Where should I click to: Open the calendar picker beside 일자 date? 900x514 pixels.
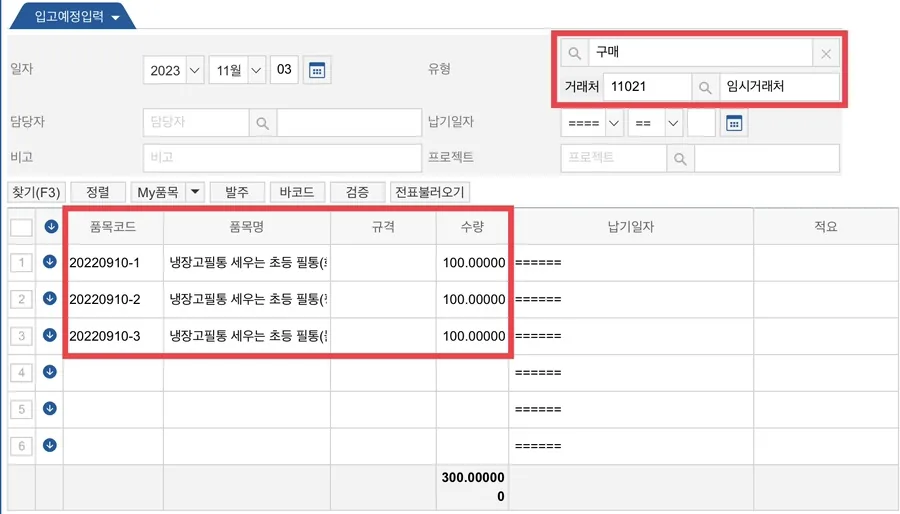[317, 71]
